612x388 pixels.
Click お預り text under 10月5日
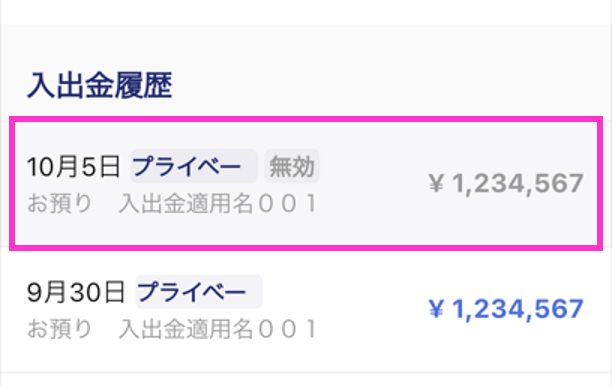pyautogui.click(x=59, y=203)
